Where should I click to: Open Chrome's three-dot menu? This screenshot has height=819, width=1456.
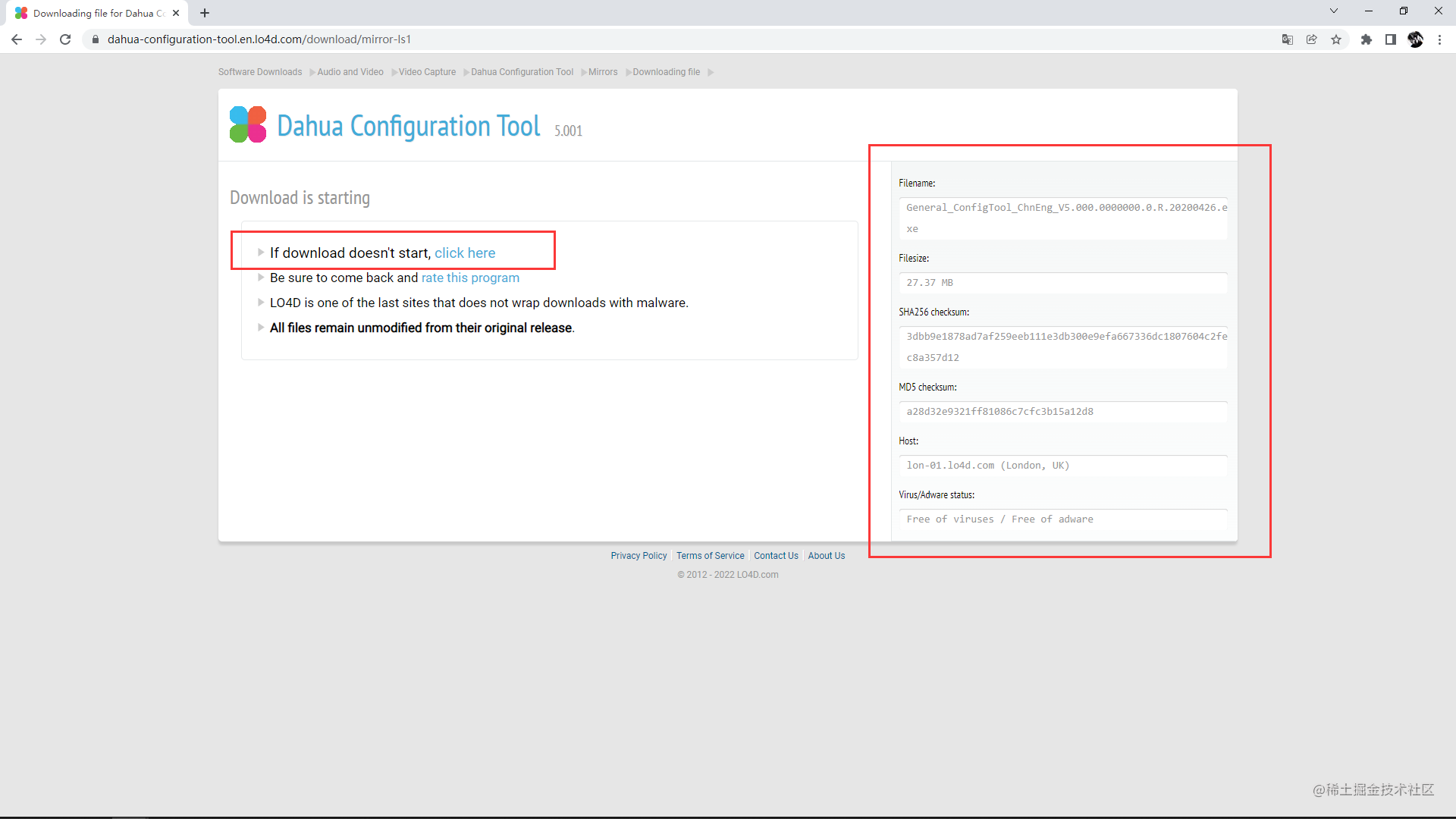1440,39
